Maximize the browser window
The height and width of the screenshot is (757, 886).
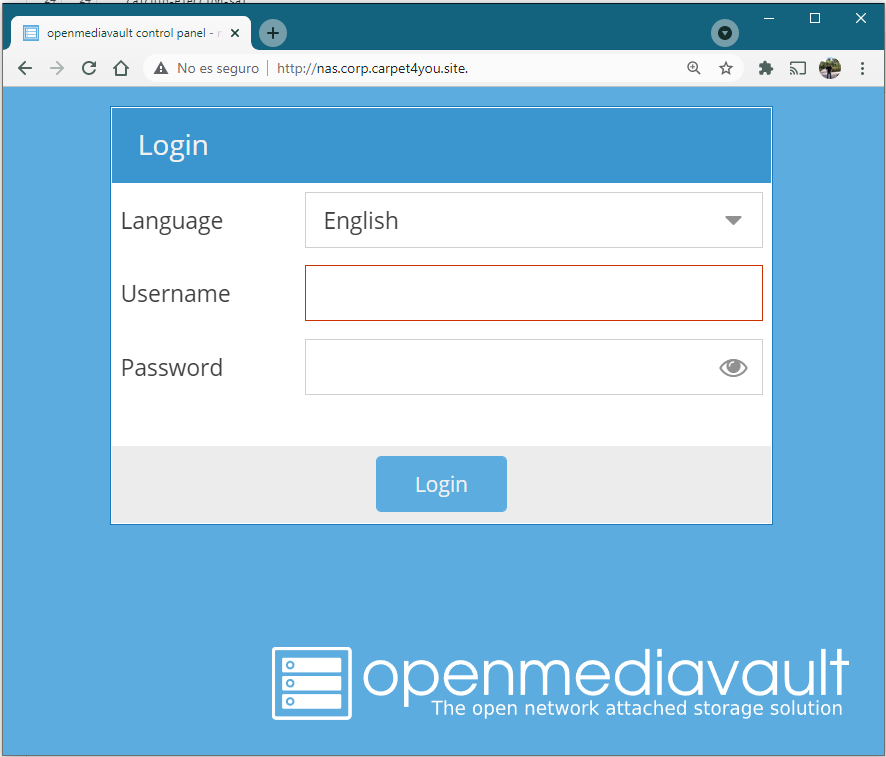click(x=815, y=19)
